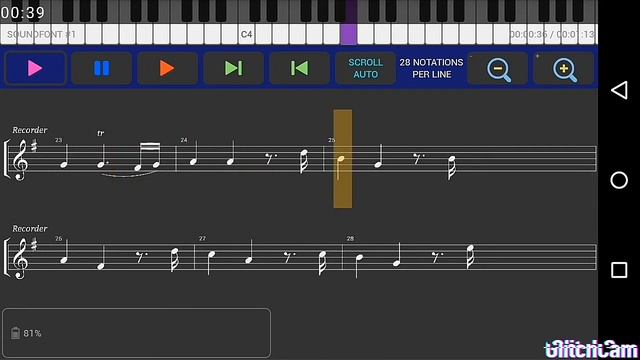Tap the highlighted purple piano key
This screenshot has width=640, height=360.
349,34
